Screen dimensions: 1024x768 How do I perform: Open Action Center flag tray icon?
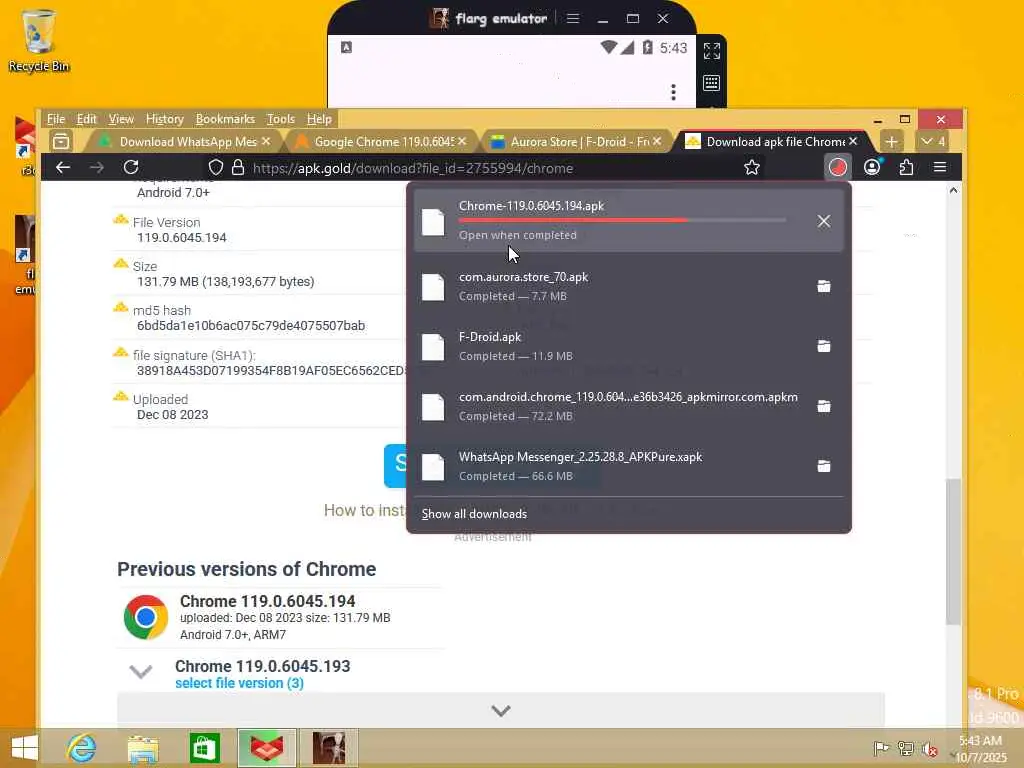[880, 749]
